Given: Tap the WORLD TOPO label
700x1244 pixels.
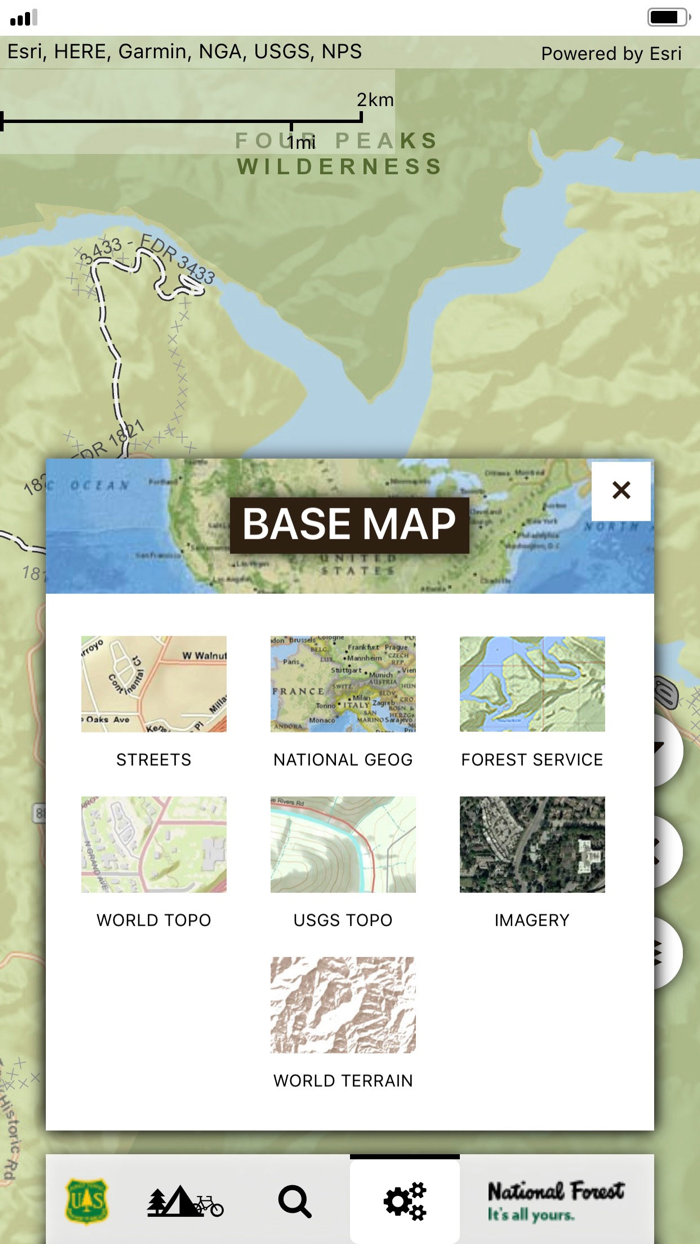Looking at the screenshot, I should (154, 920).
